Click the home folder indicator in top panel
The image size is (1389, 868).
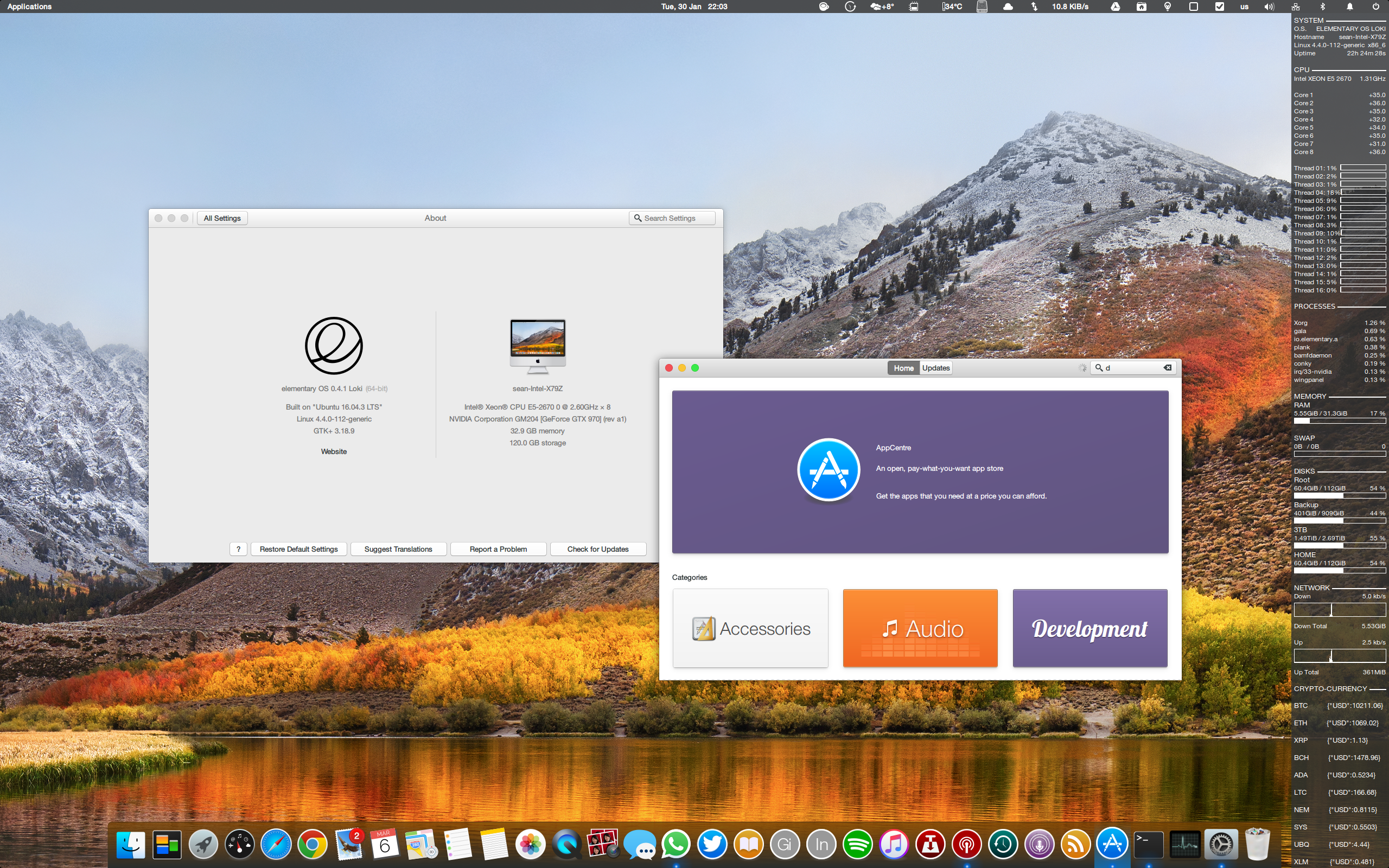coord(1141,7)
